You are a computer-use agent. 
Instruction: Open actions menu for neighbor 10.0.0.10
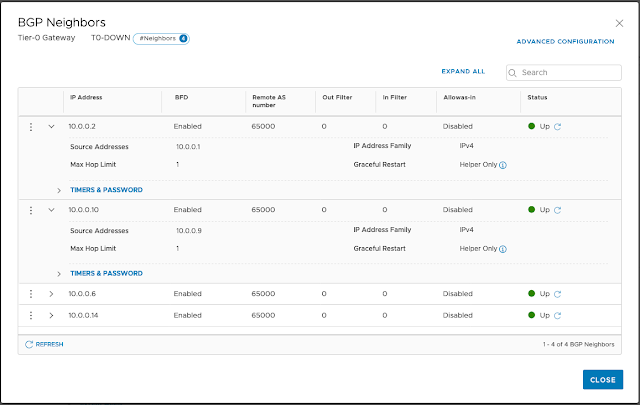[31, 210]
